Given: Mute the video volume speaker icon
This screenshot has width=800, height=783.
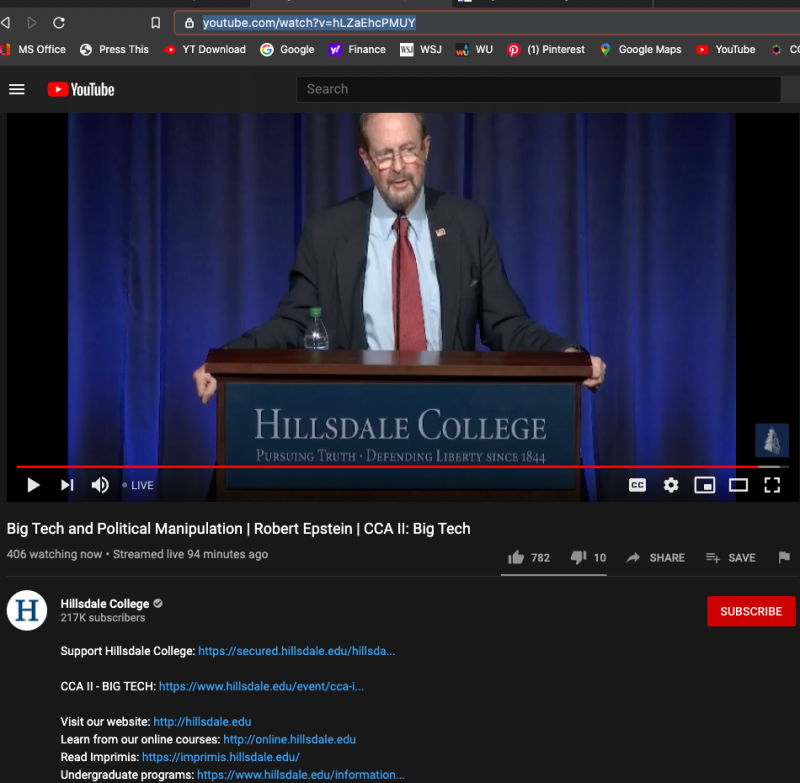Looking at the screenshot, I should 100,485.
